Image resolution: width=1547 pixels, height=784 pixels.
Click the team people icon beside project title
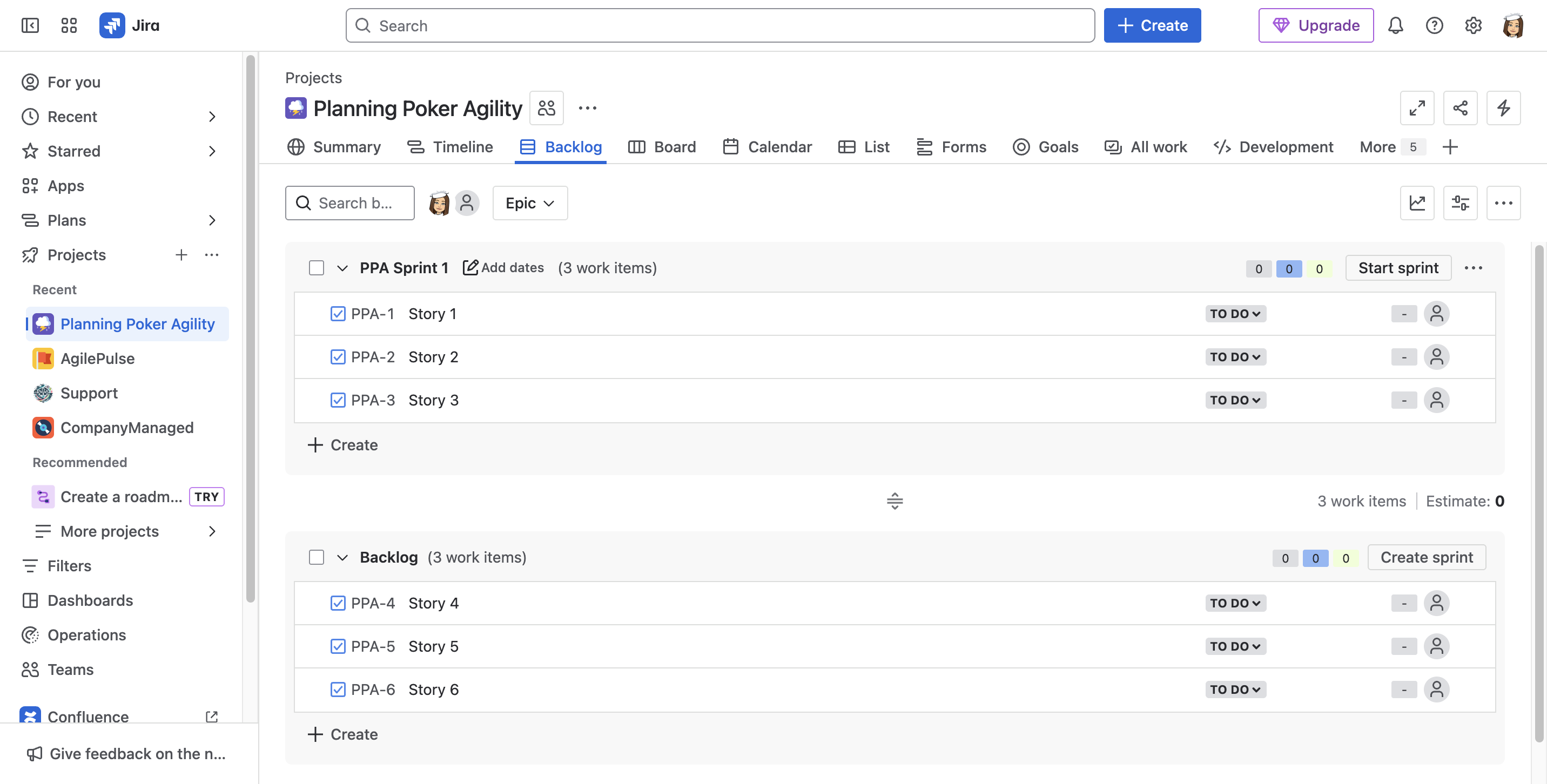(547, 108)
